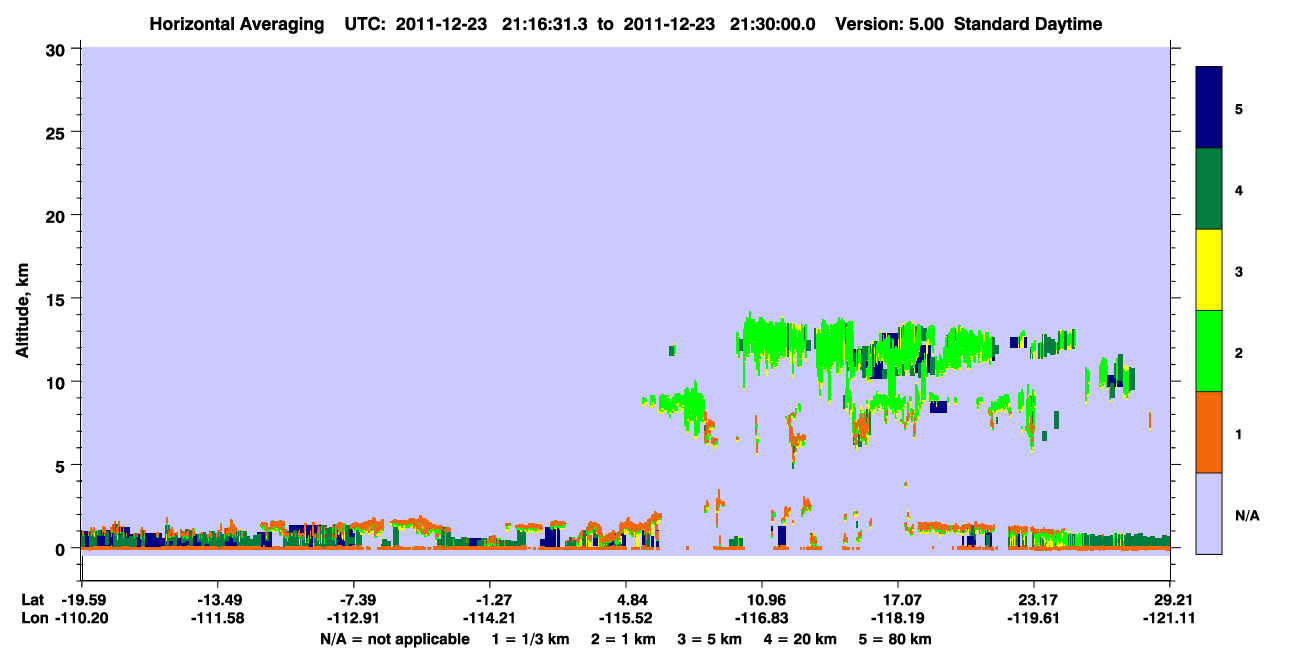
Task: Click the dark blue colorbar segment labeled 5
Action: [1209, 108]
